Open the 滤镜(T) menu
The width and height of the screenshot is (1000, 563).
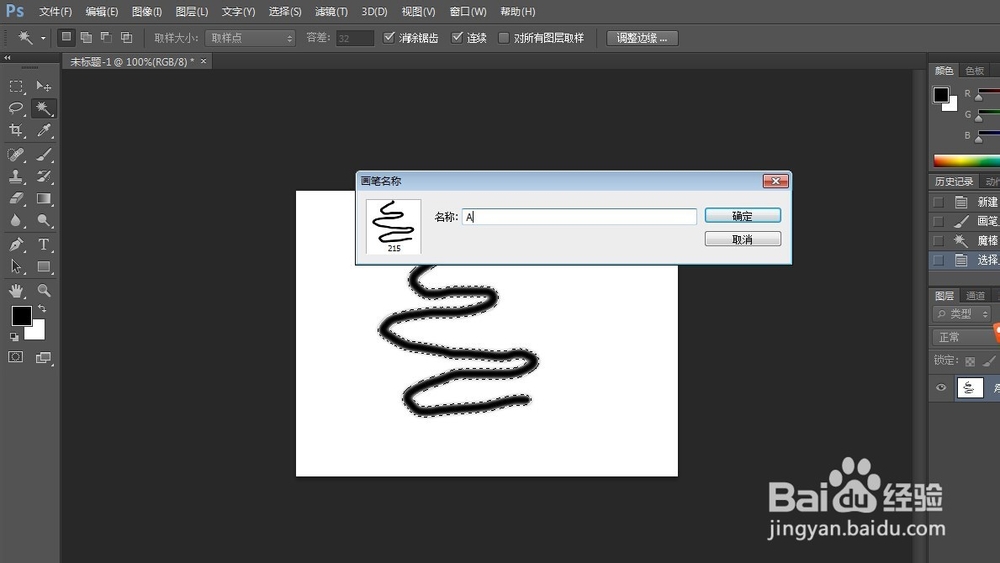pos(332,11)
